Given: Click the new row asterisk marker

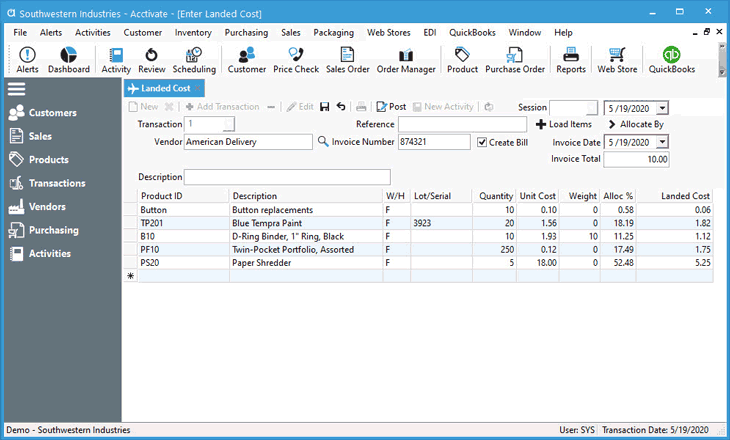Looking at the screenshot, I should (x=131, y=276).
